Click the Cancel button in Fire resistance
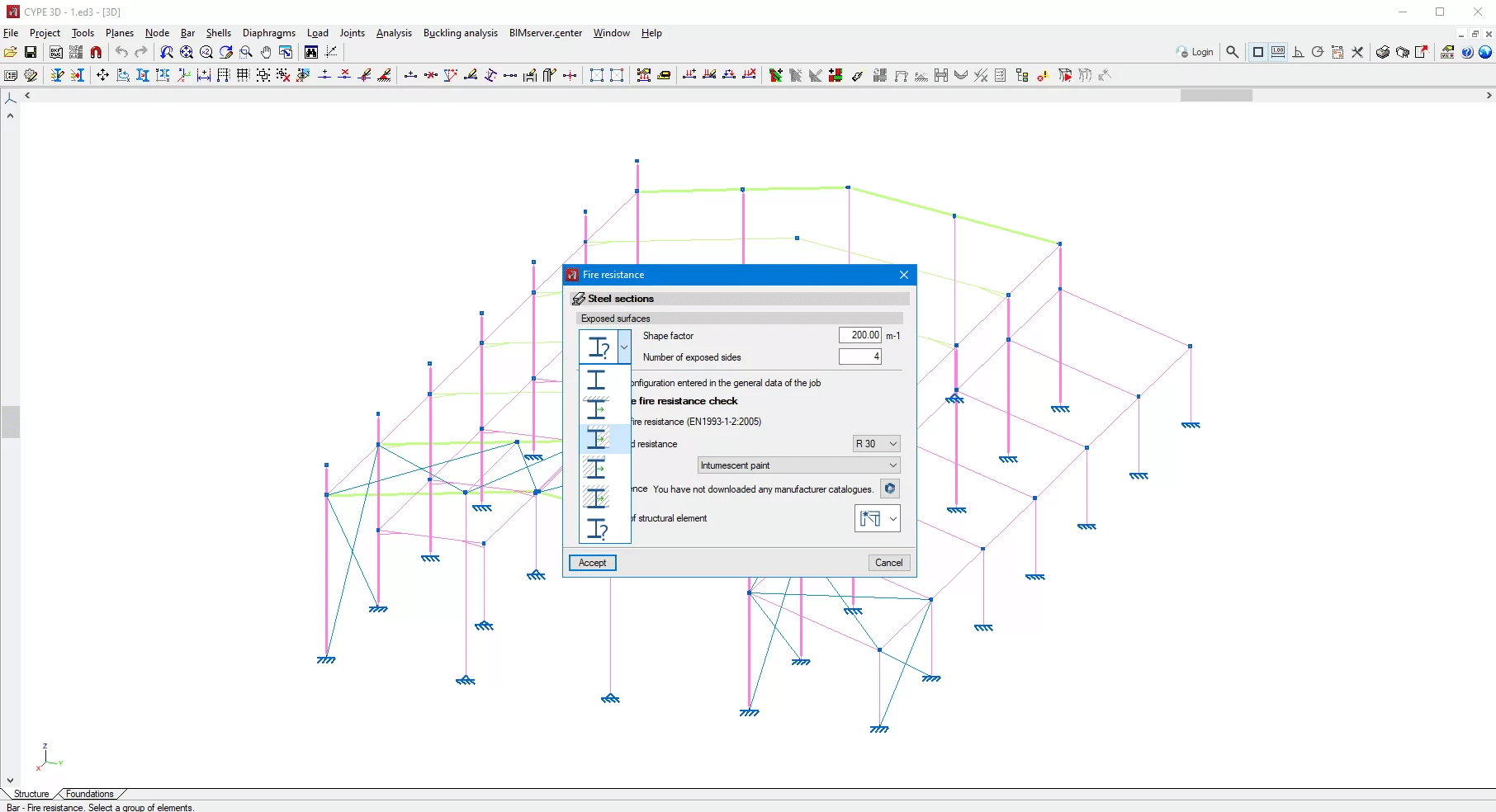The height and width of the screenshot is (812, 1496). 888,563
